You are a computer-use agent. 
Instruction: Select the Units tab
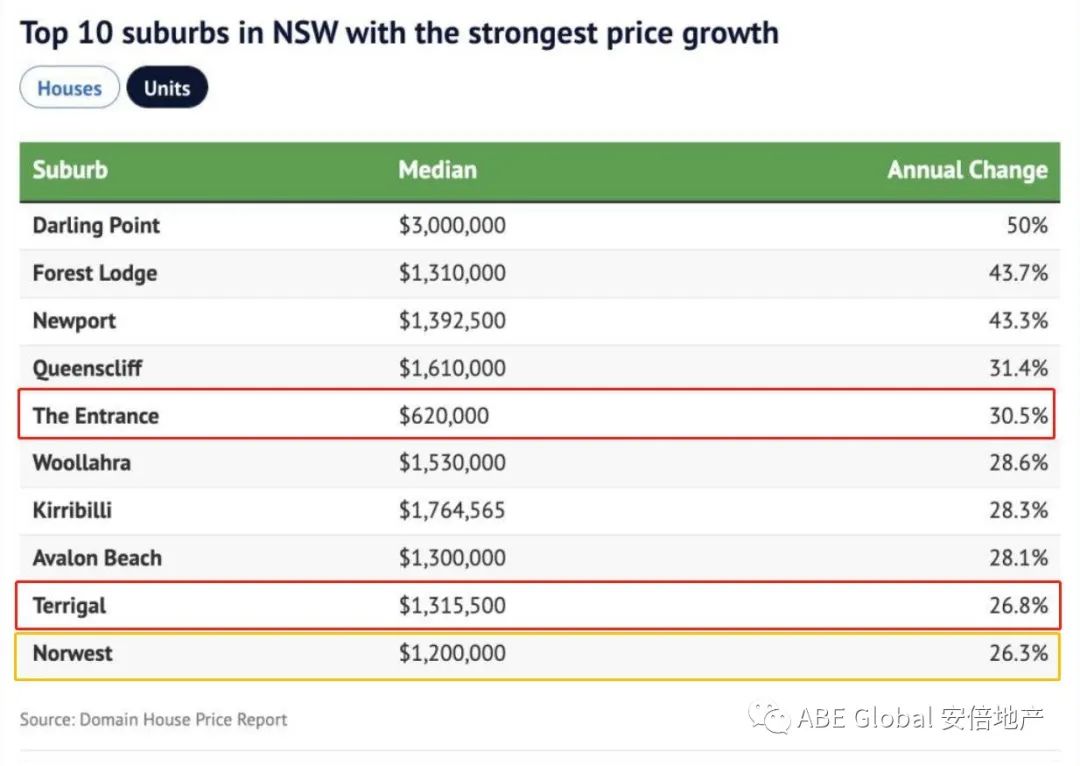[166, 88]
